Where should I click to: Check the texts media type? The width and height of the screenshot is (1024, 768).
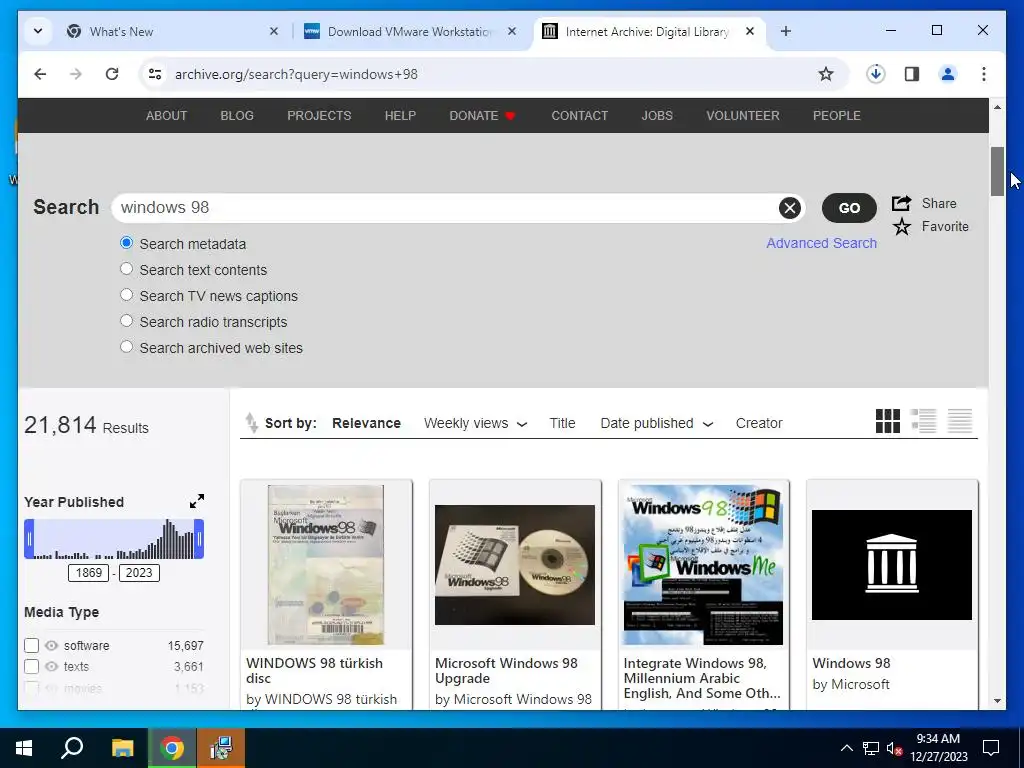tap(31, 667)
